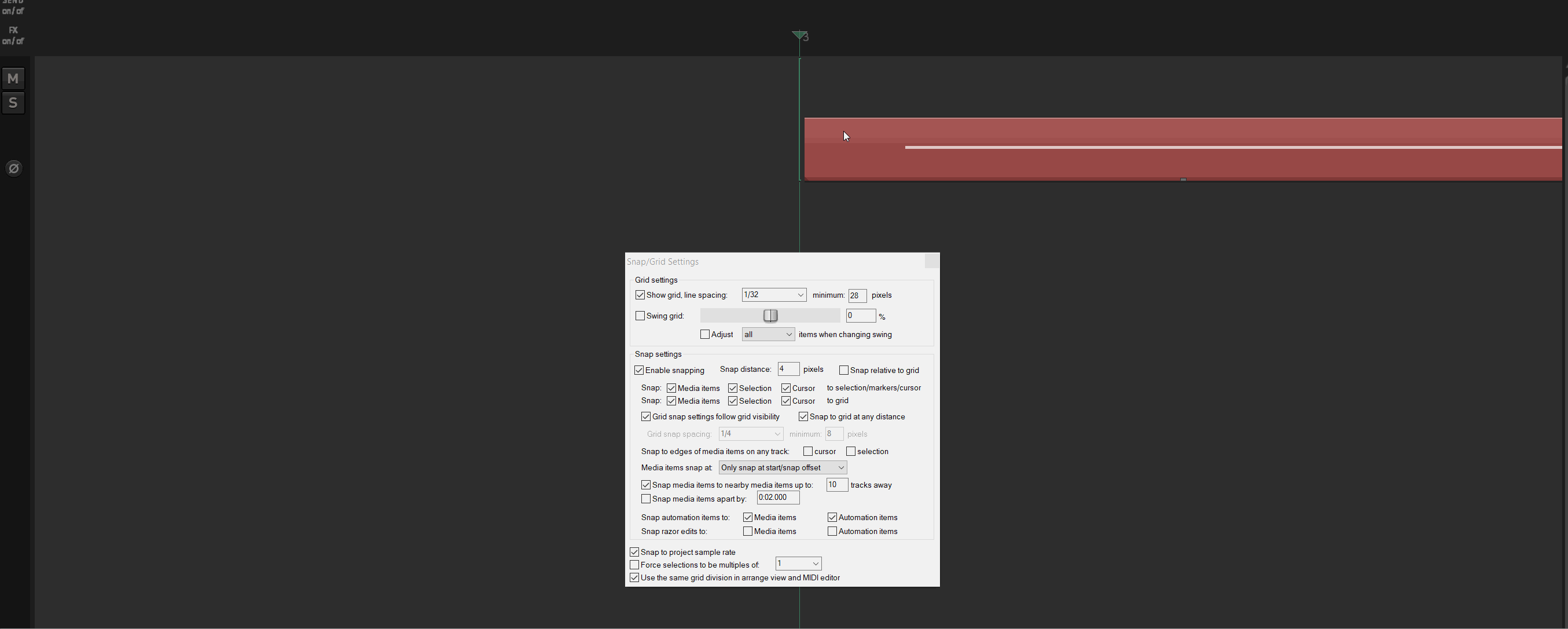
Task: Click the Snap media items apart-by time field
Action: (777, 498)
